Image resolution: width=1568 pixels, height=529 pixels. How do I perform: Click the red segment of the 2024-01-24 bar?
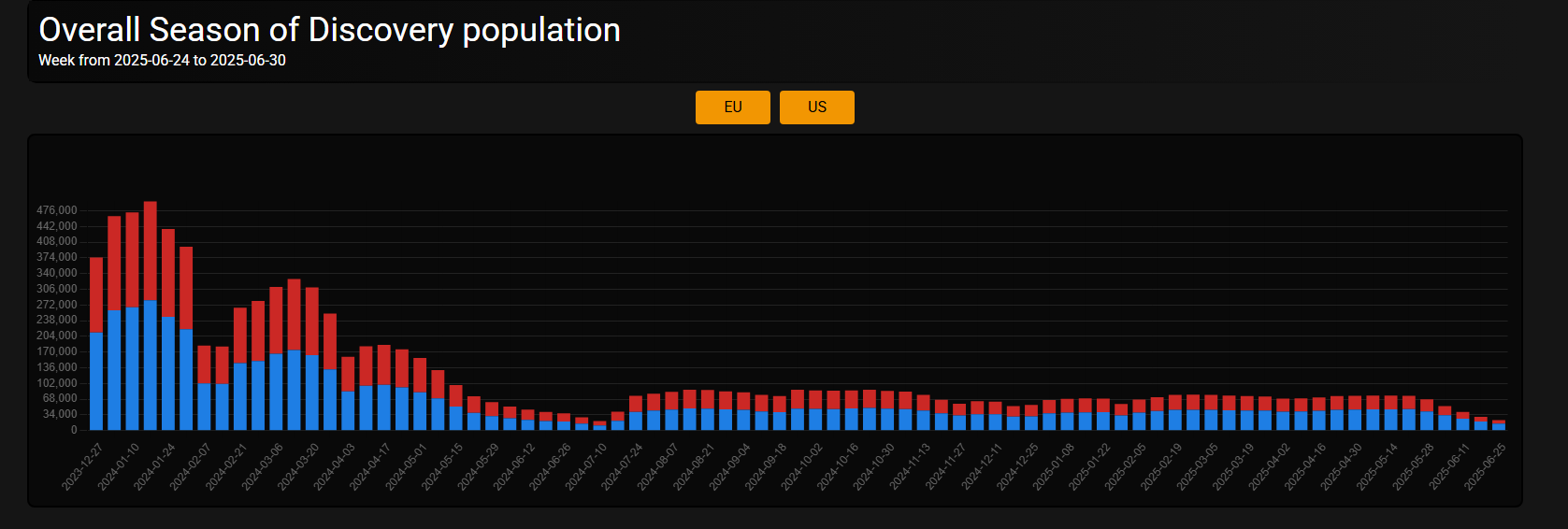pos(168,273)
